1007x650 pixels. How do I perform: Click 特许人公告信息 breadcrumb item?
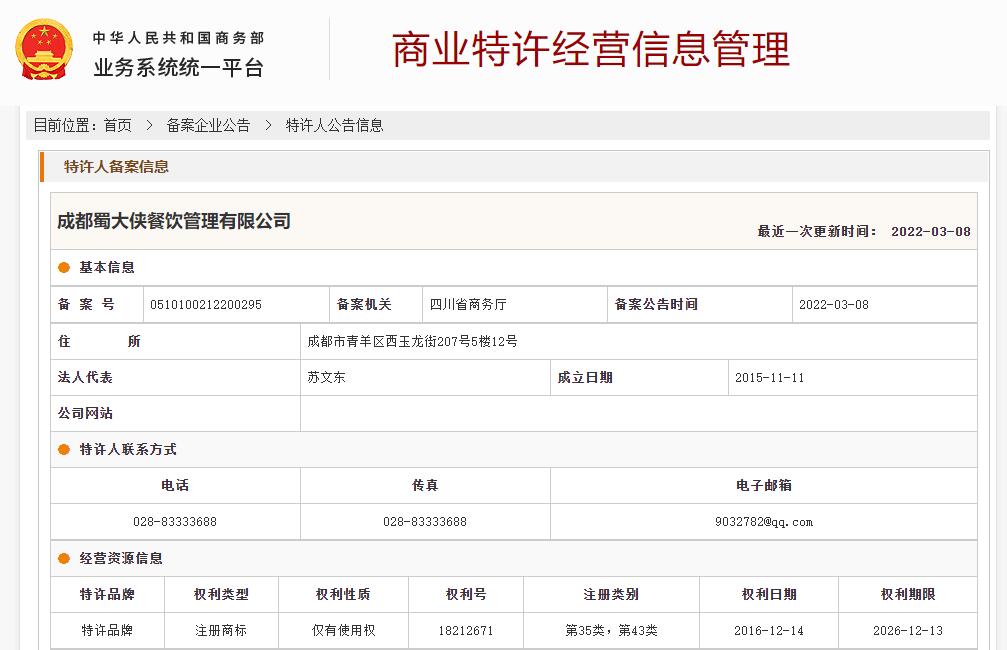[x=334, y=125]
